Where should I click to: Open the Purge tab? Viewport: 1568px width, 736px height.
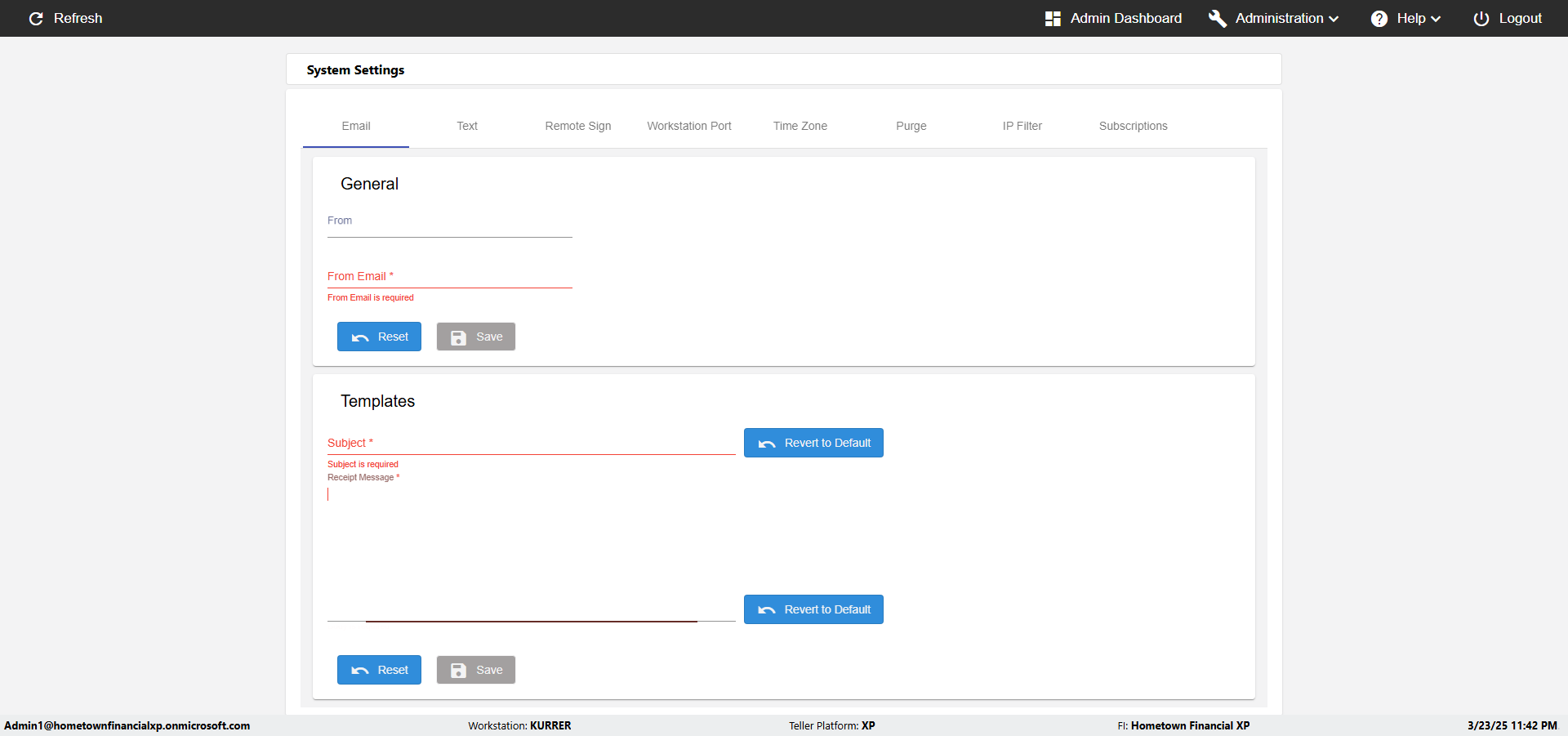(911, 126)
